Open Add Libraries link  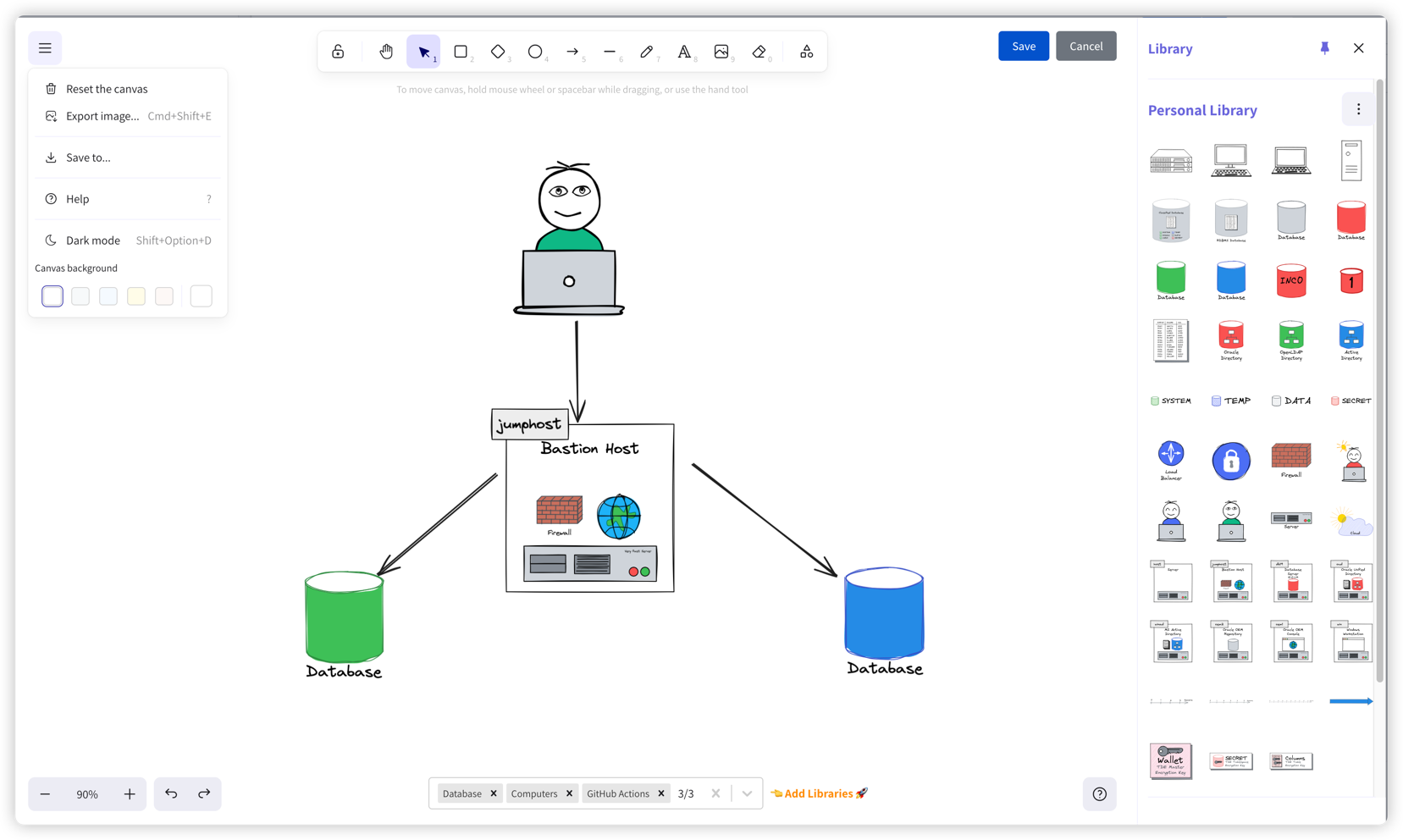point(818,793)
